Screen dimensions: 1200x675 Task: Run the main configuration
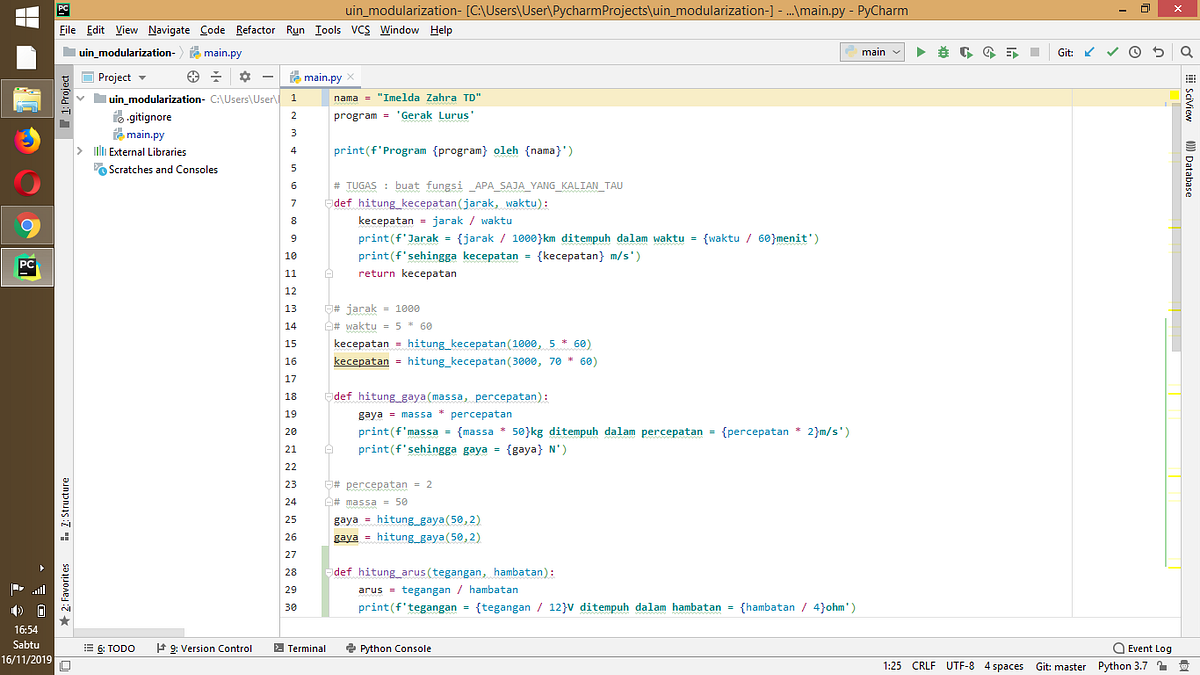click(920, 51)
